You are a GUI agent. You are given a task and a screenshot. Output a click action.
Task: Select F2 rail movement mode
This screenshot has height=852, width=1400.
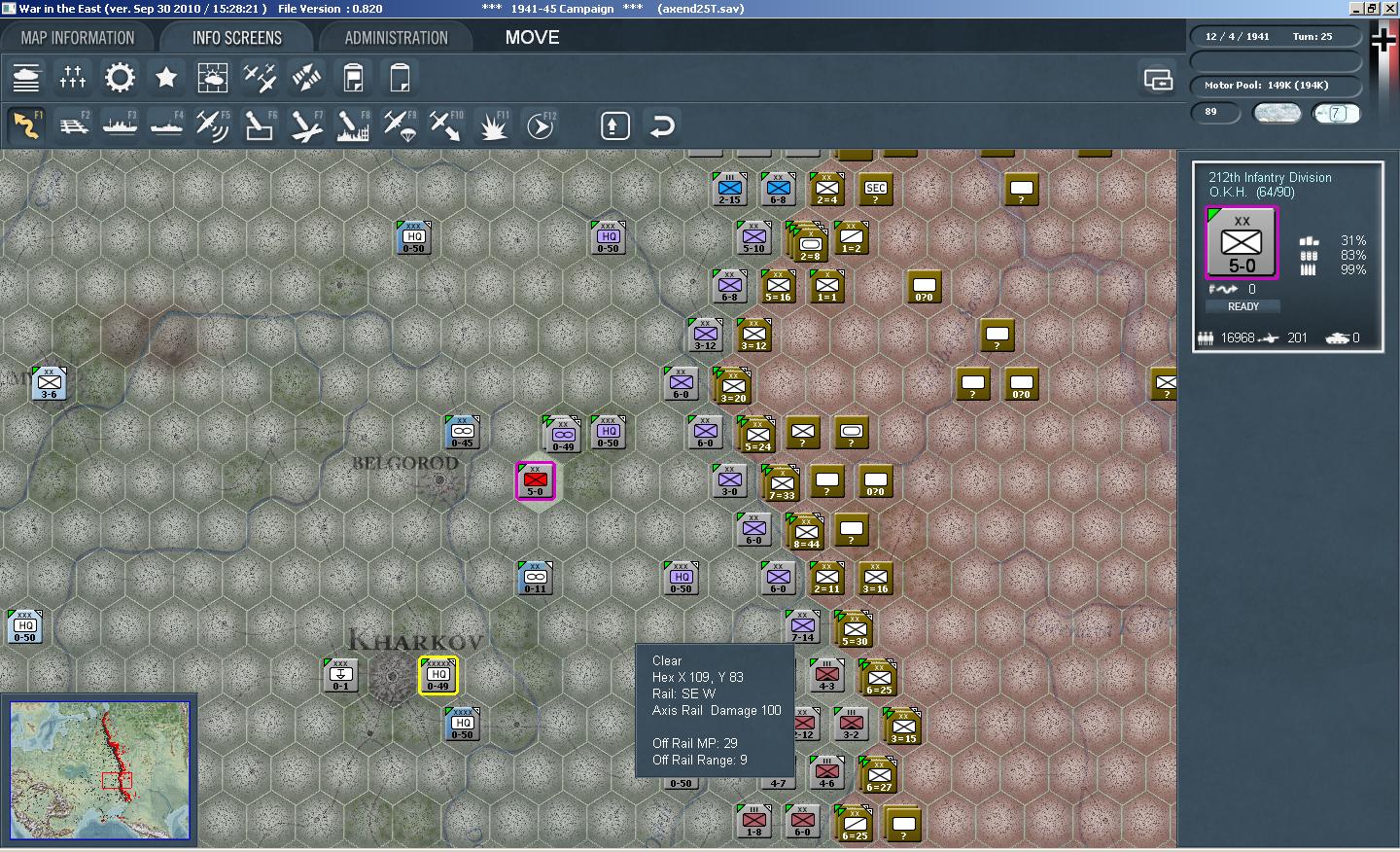73,125
